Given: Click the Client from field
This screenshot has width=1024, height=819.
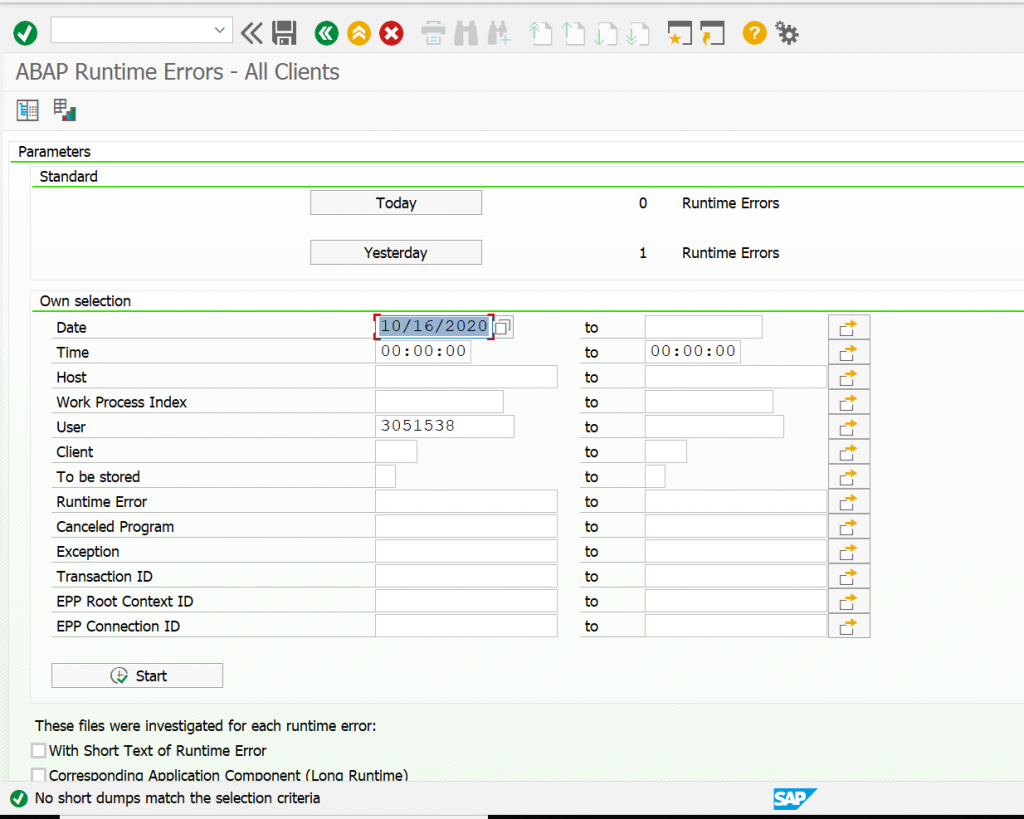Looking at the screenshot, I should [396, 451].
